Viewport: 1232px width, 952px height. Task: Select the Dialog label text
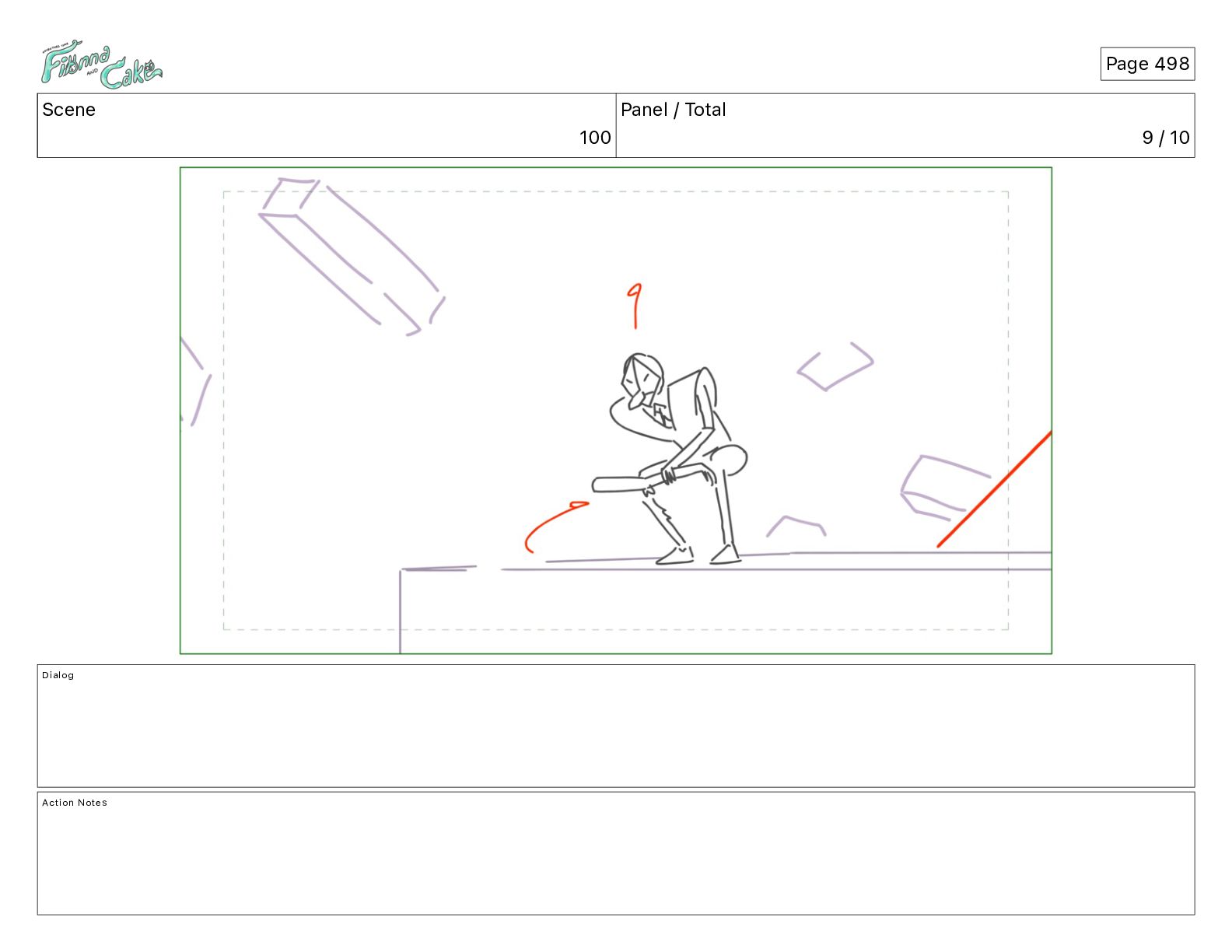[58, 675]
